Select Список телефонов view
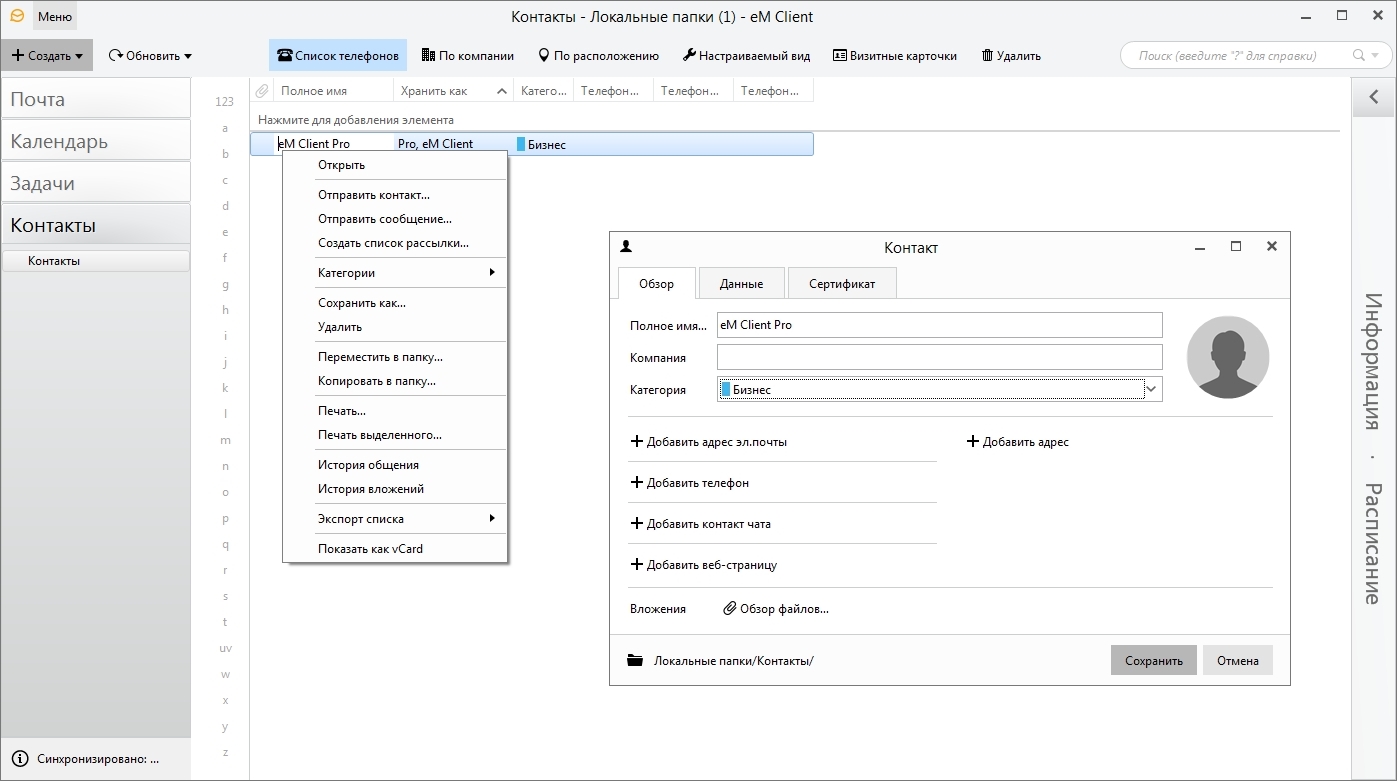 [x=338, y=56]
